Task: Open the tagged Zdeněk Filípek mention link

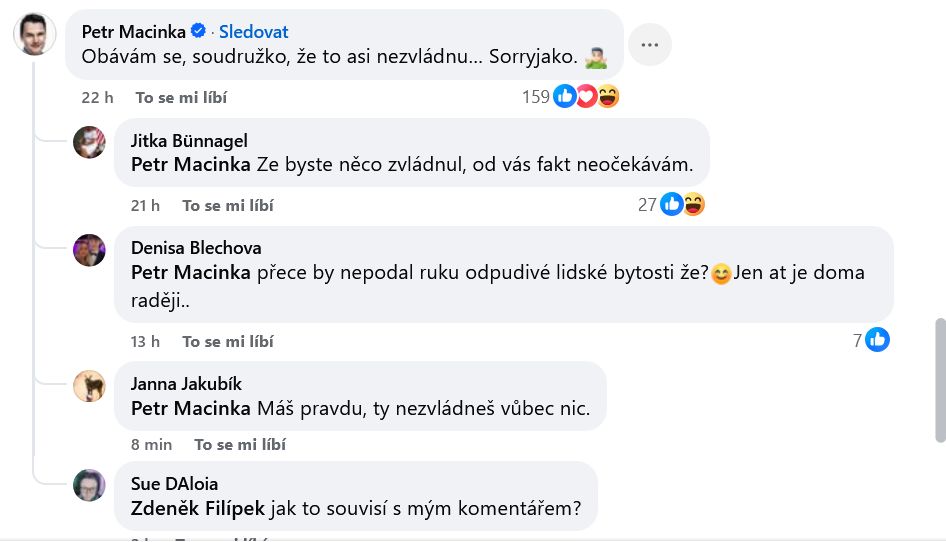Action: pyautogui.click(x=198, y=508)
